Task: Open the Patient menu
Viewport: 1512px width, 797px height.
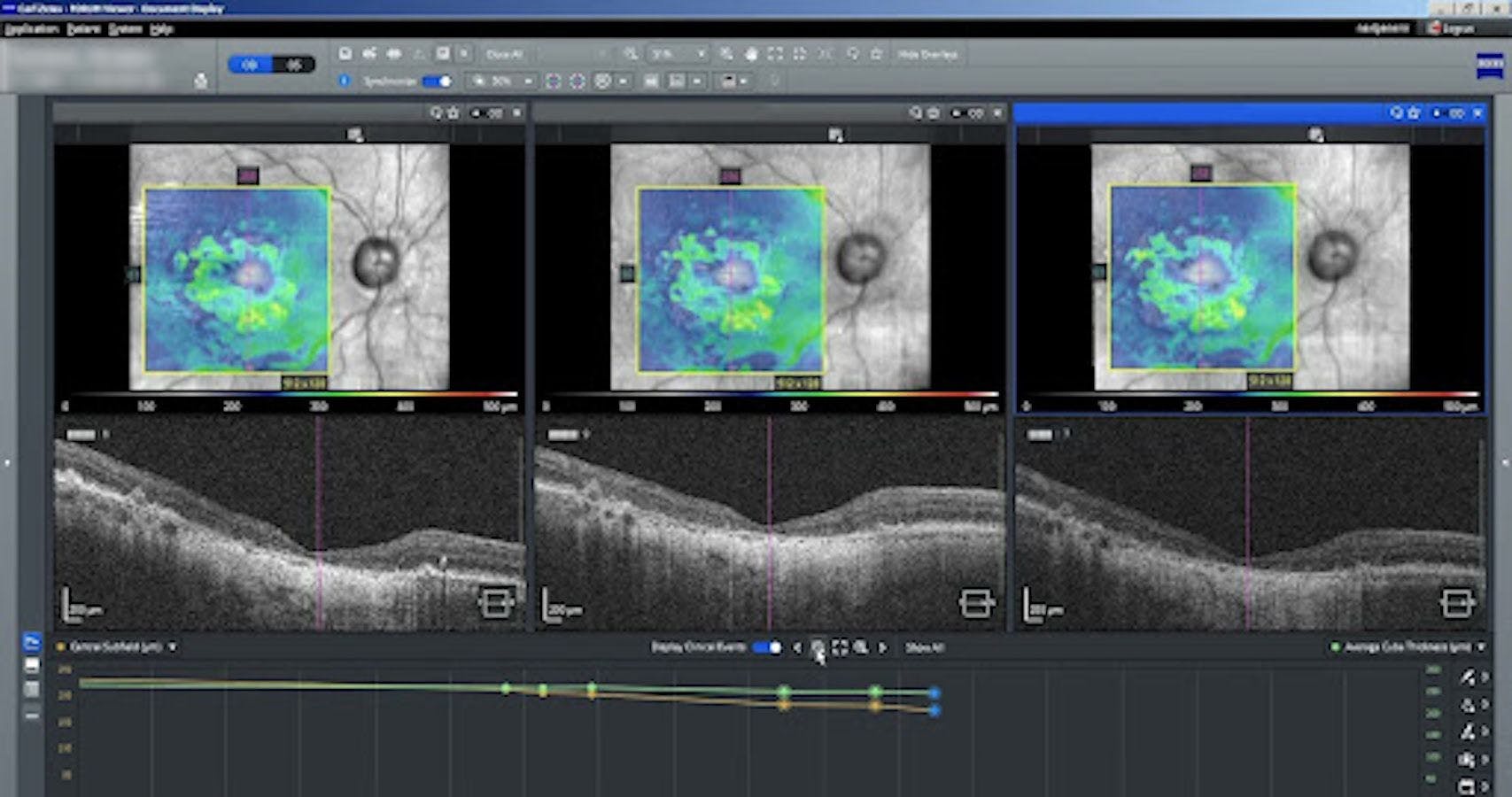Action: click(83, 29)
